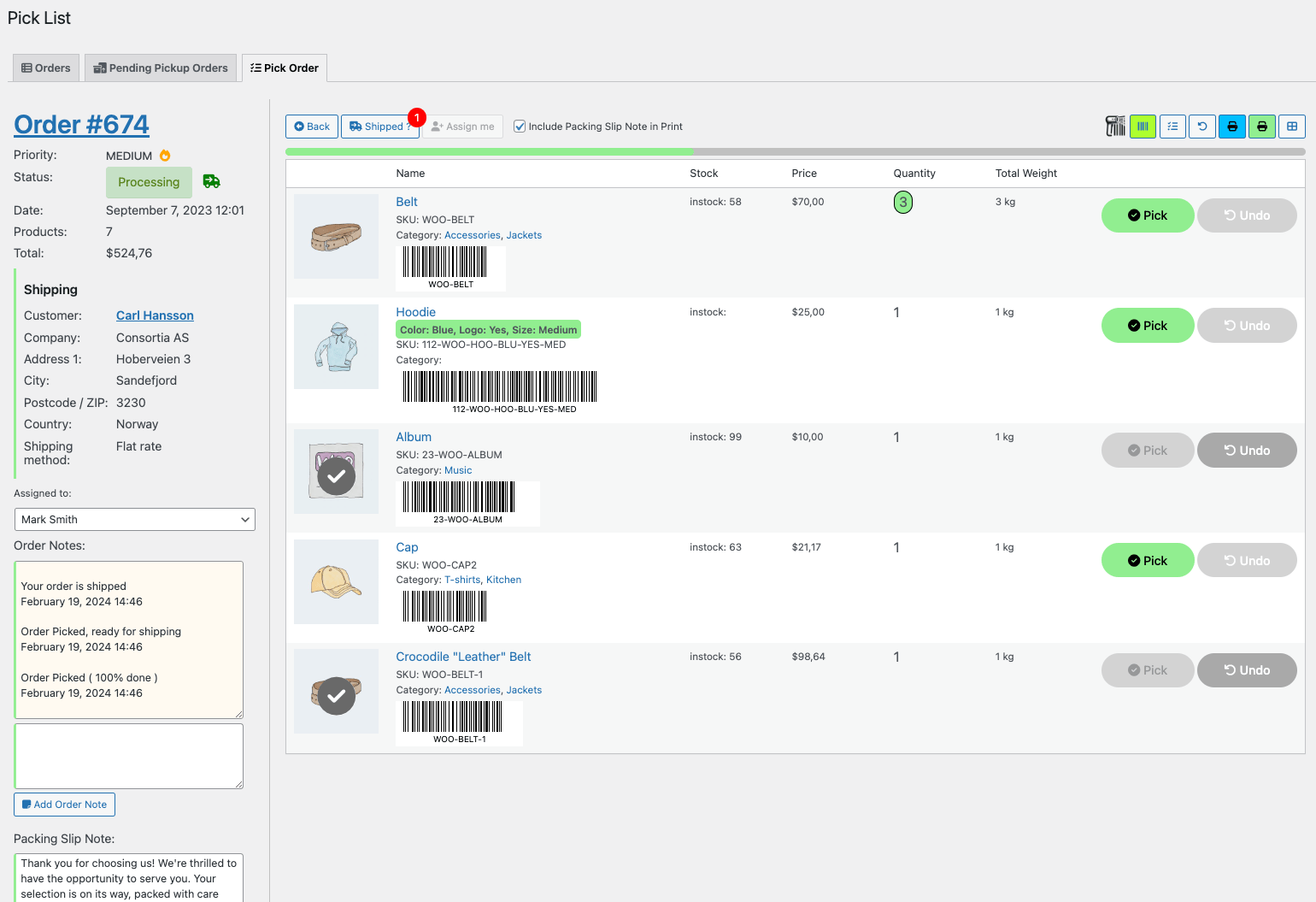Click the Shipped button
The image size is (1316, 902).
380,127
